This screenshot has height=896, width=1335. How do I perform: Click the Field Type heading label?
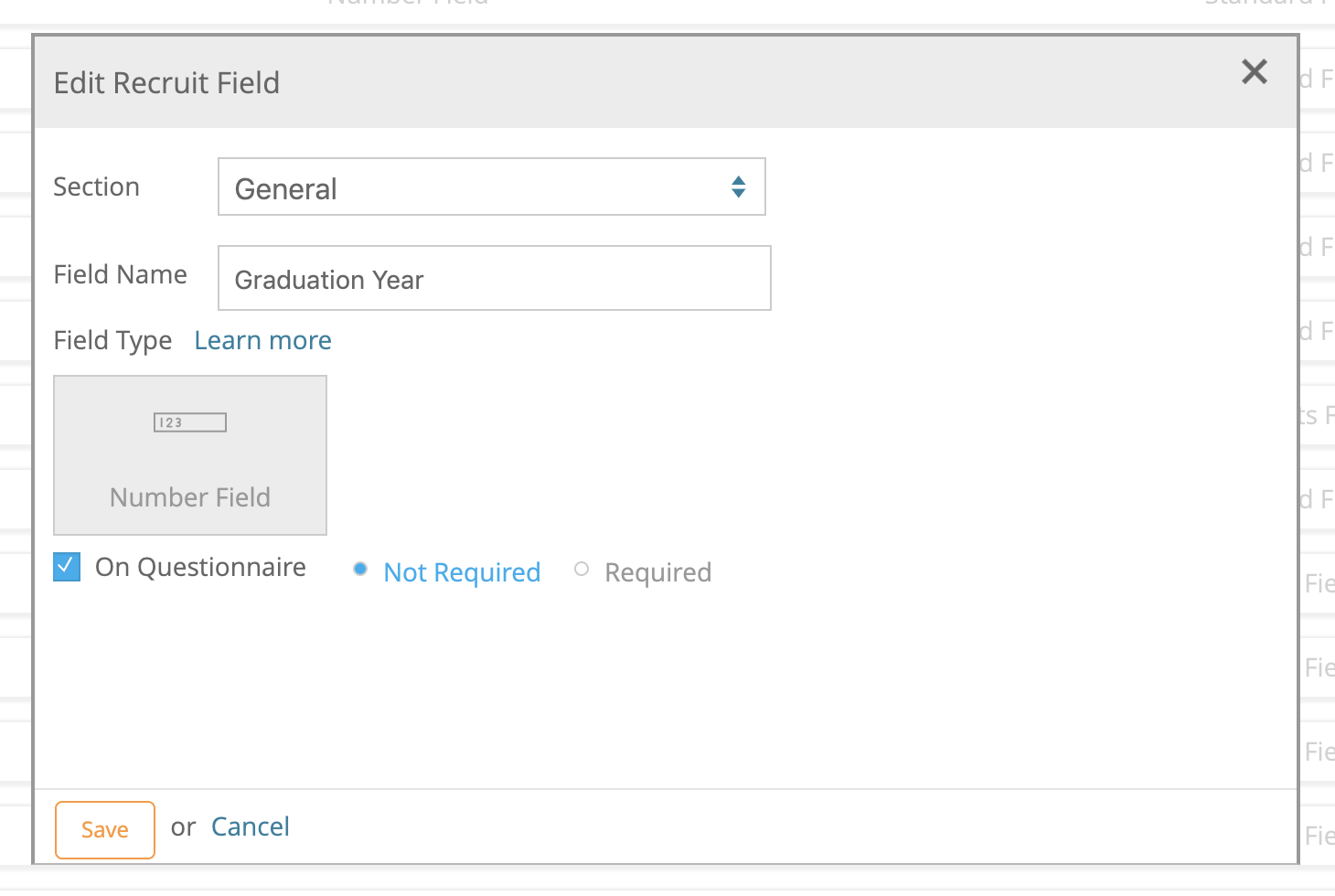point(112,340)
